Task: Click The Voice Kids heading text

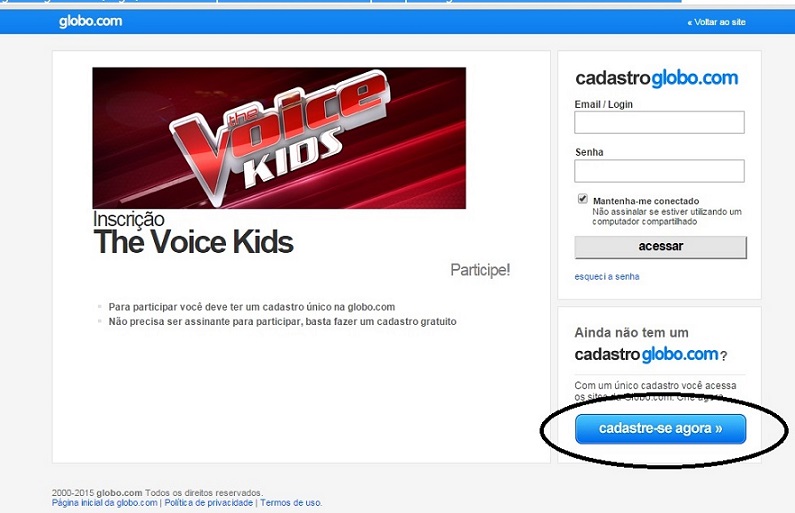Action: point(193,242)
